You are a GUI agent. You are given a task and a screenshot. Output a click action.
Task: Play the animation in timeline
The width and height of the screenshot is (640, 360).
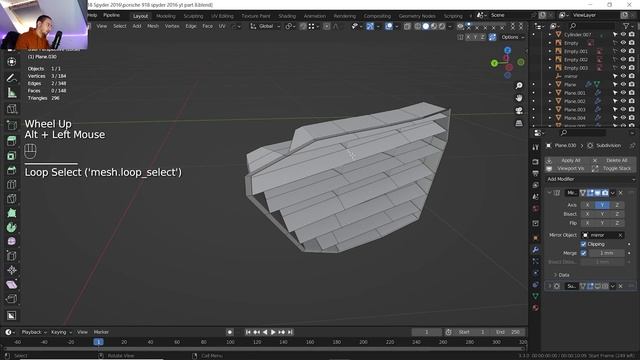point(273,332)
